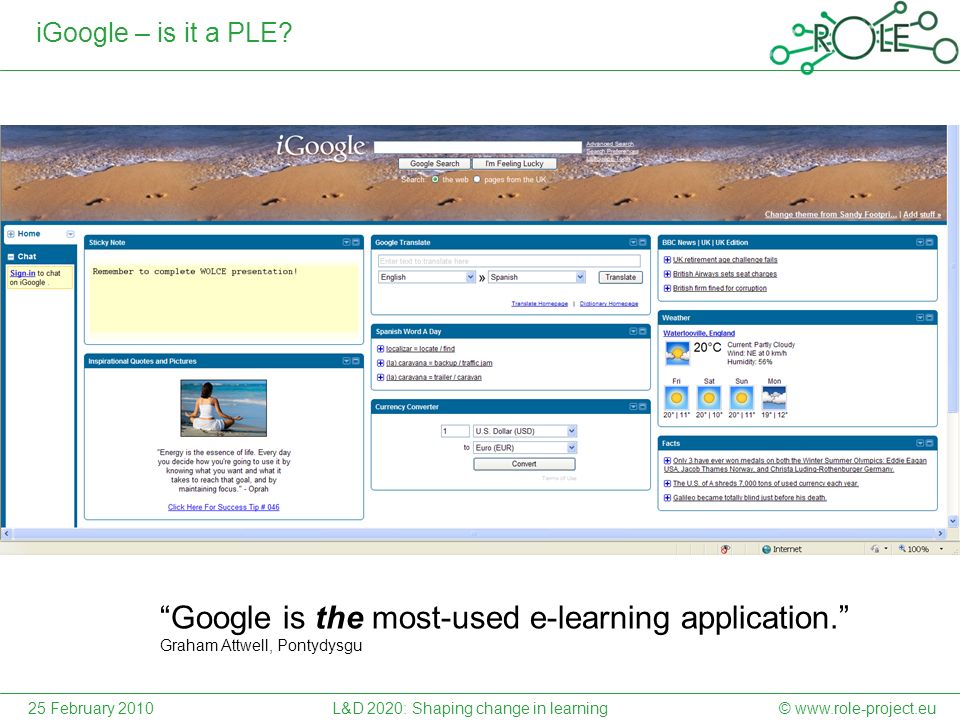Expand '(la) caravana = trailer / caravan' entry
This screenshot has height=720, width=960.
(x=380, y=377)
